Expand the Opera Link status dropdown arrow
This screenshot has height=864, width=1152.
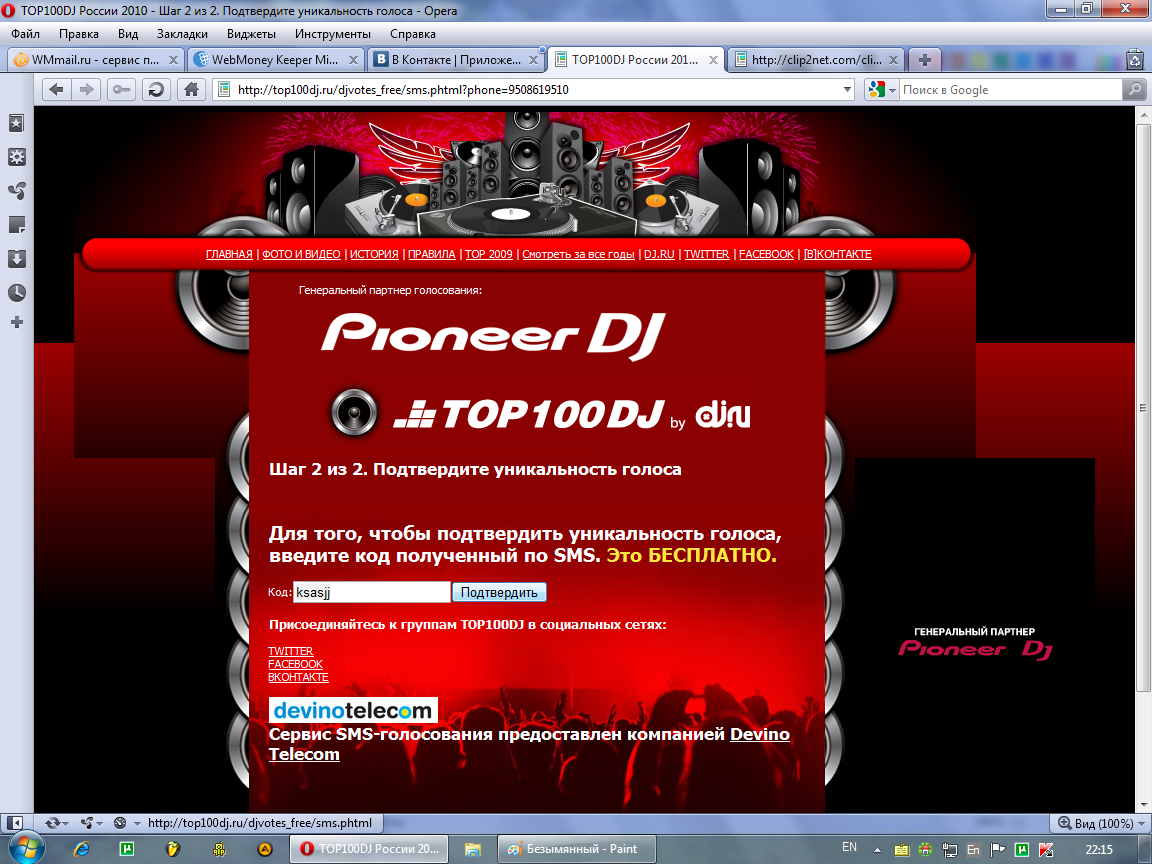[x=66, y=824]
